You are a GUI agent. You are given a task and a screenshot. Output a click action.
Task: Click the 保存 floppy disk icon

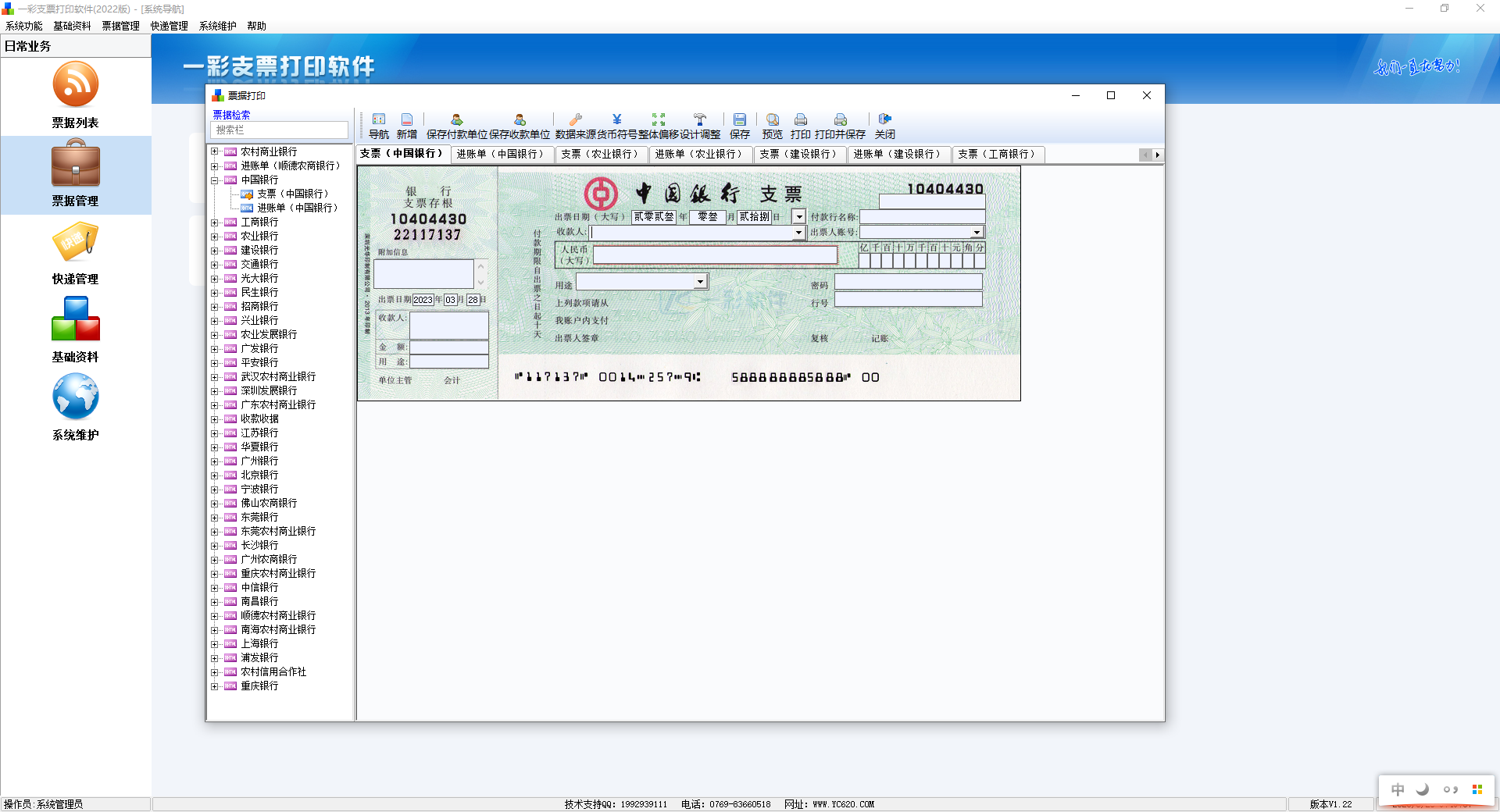740,119
